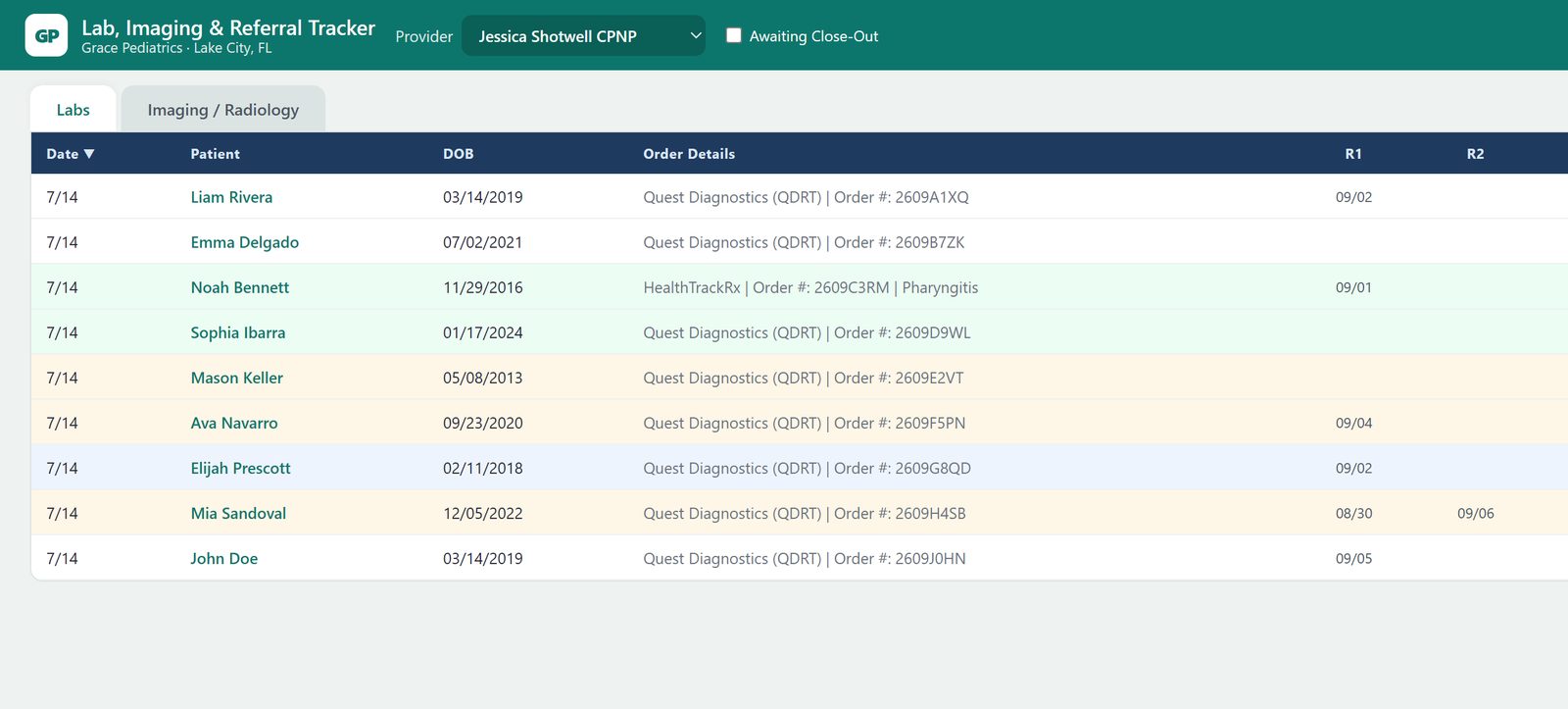The image size is (1568, 709).
Task: Open patient Elijah Prescott
Action: pos(241,468)
